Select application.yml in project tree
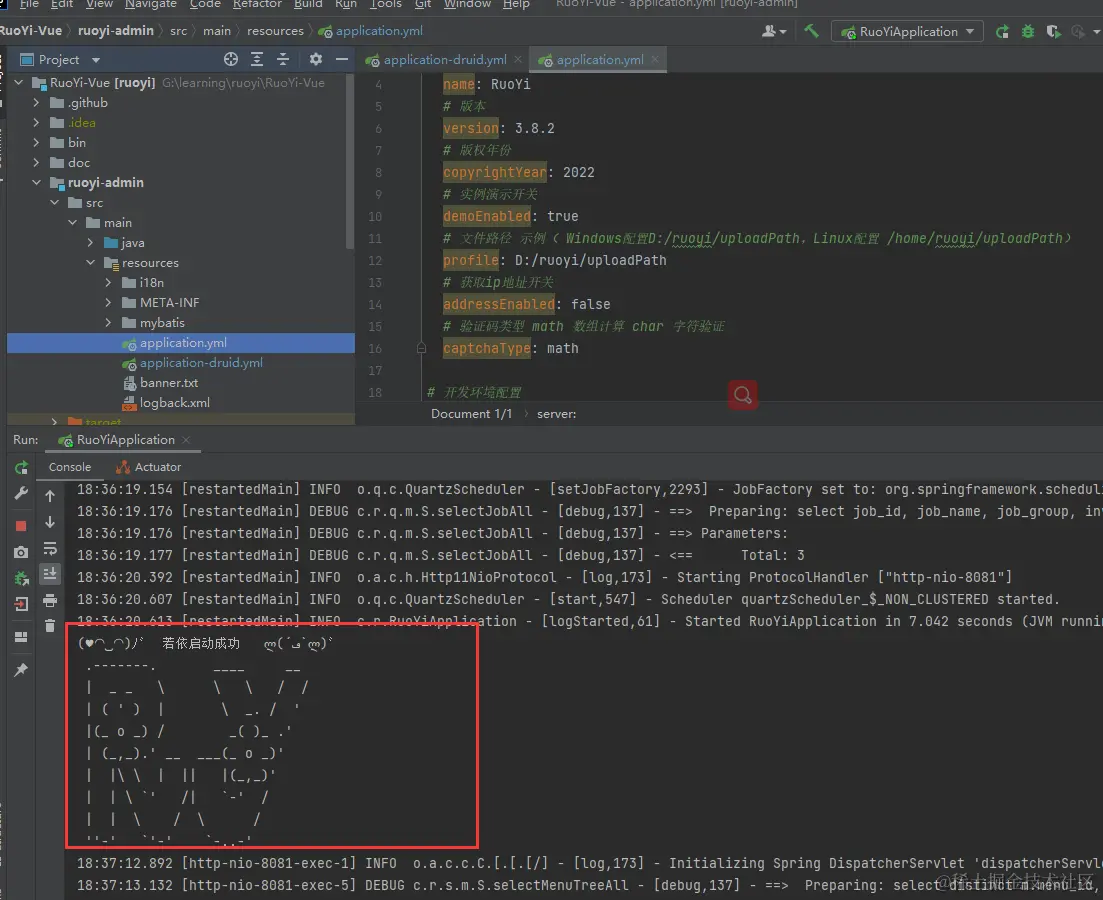 tap(181, 343)
